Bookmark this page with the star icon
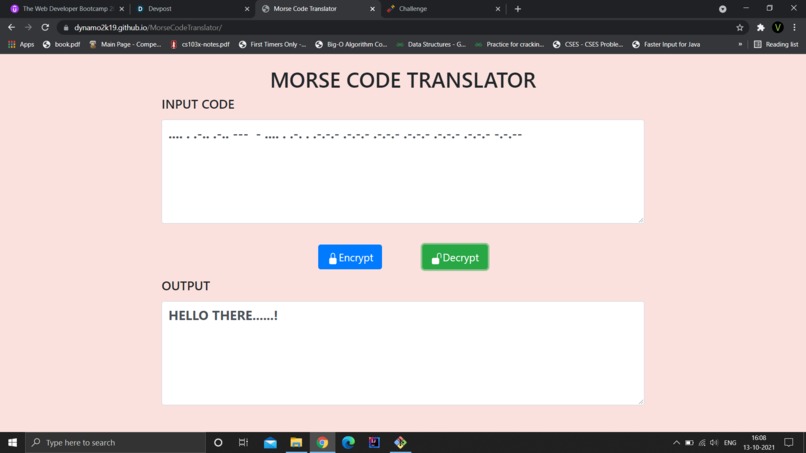This screenshot has width=806, height=453. coord(740,27)
